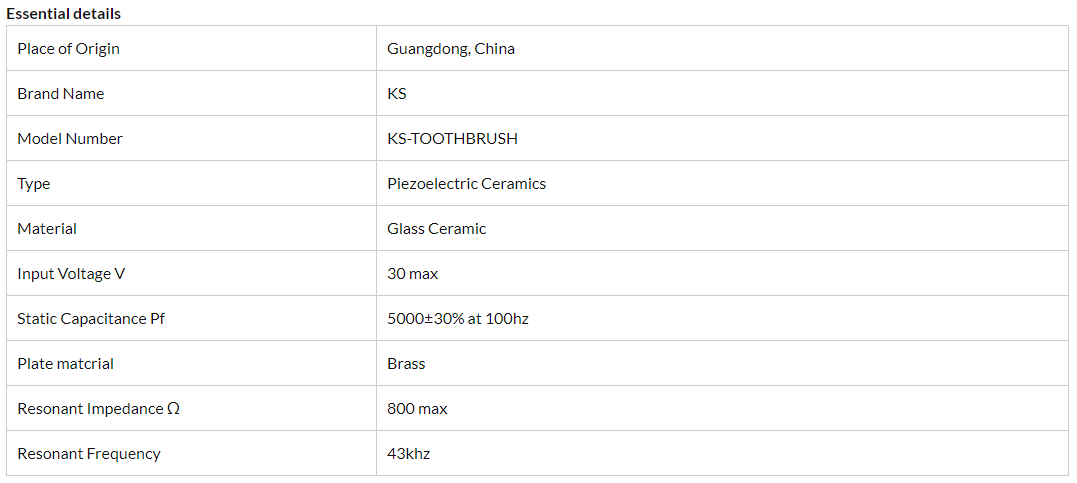
Task: Select the Static Capacitance Pf label
Action: (90, 319)
